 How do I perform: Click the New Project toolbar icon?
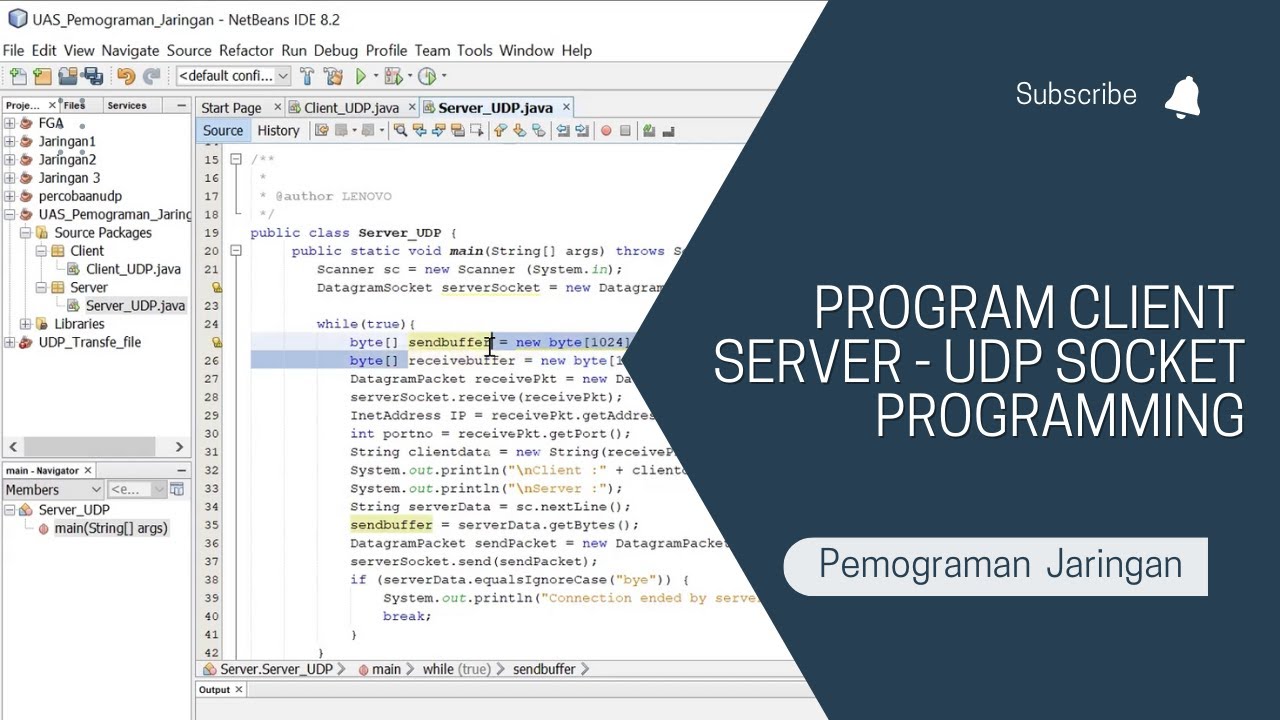coord(42,76)
